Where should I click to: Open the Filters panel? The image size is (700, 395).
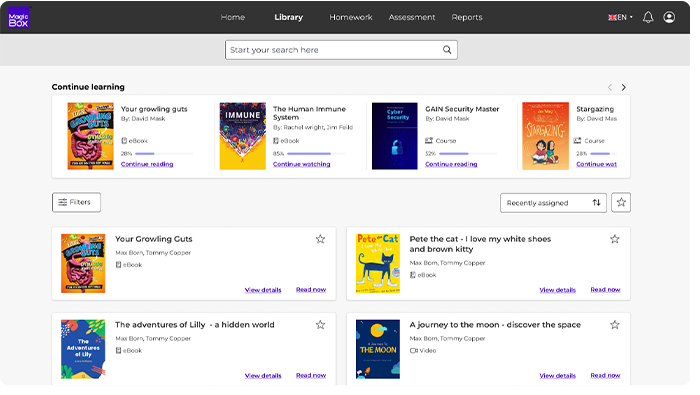pos(76,203)
